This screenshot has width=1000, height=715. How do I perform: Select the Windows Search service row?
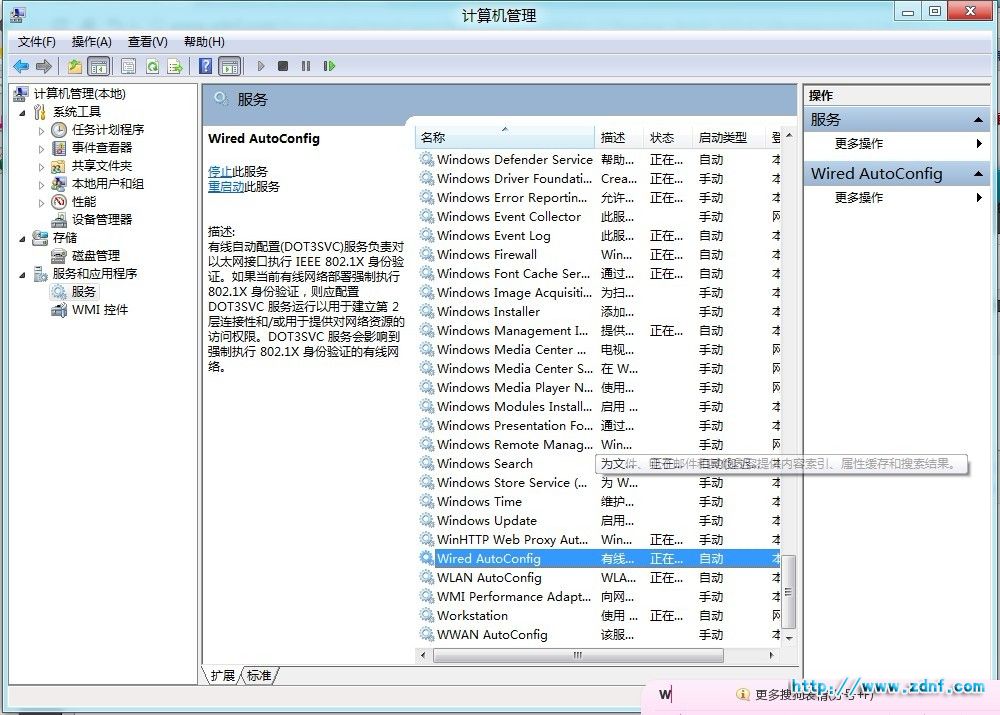[599, 464]
